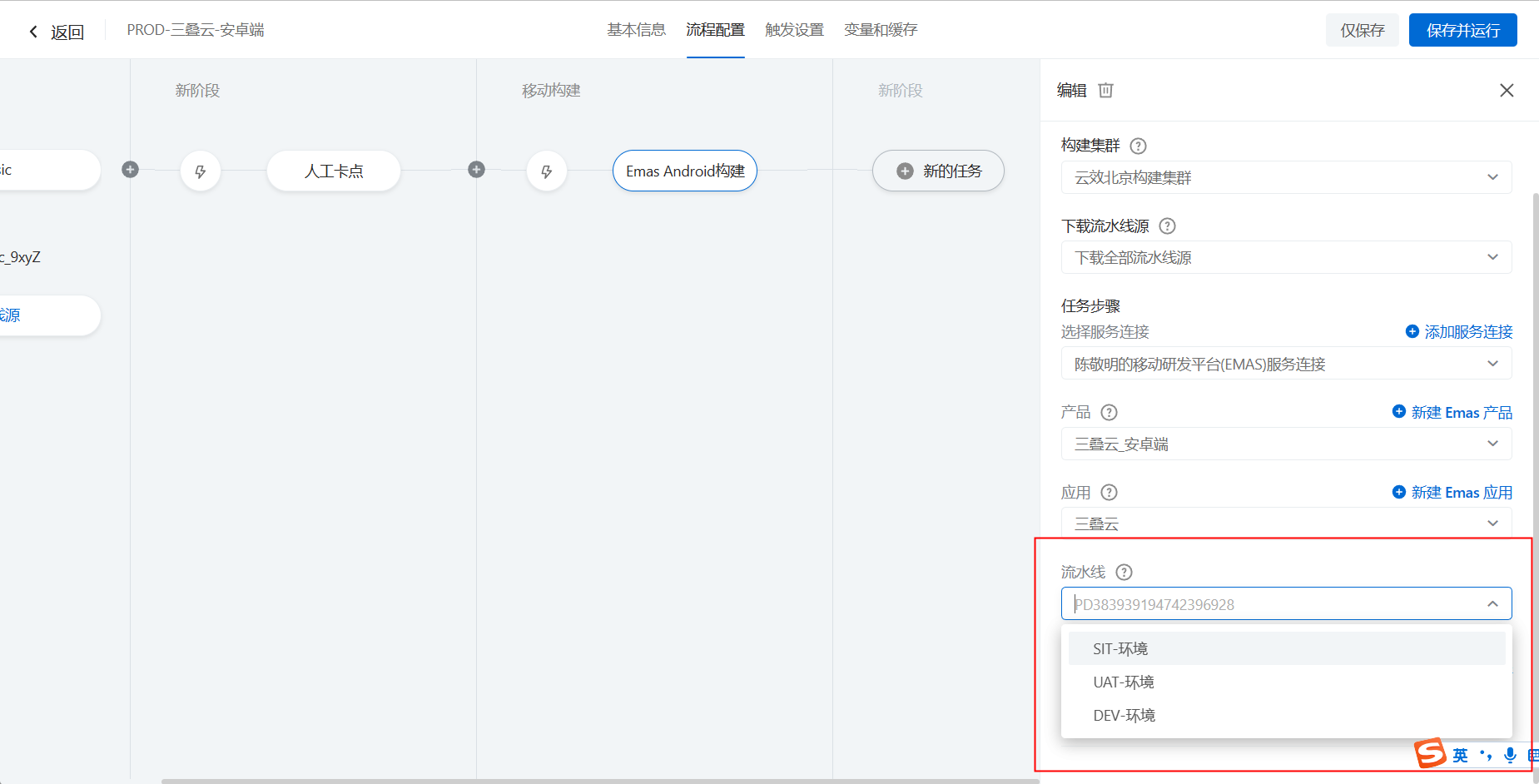Open 应用 dropdown showing 三叠云
Viewport: 1539px width, 784px height.
pos(1286,523)
